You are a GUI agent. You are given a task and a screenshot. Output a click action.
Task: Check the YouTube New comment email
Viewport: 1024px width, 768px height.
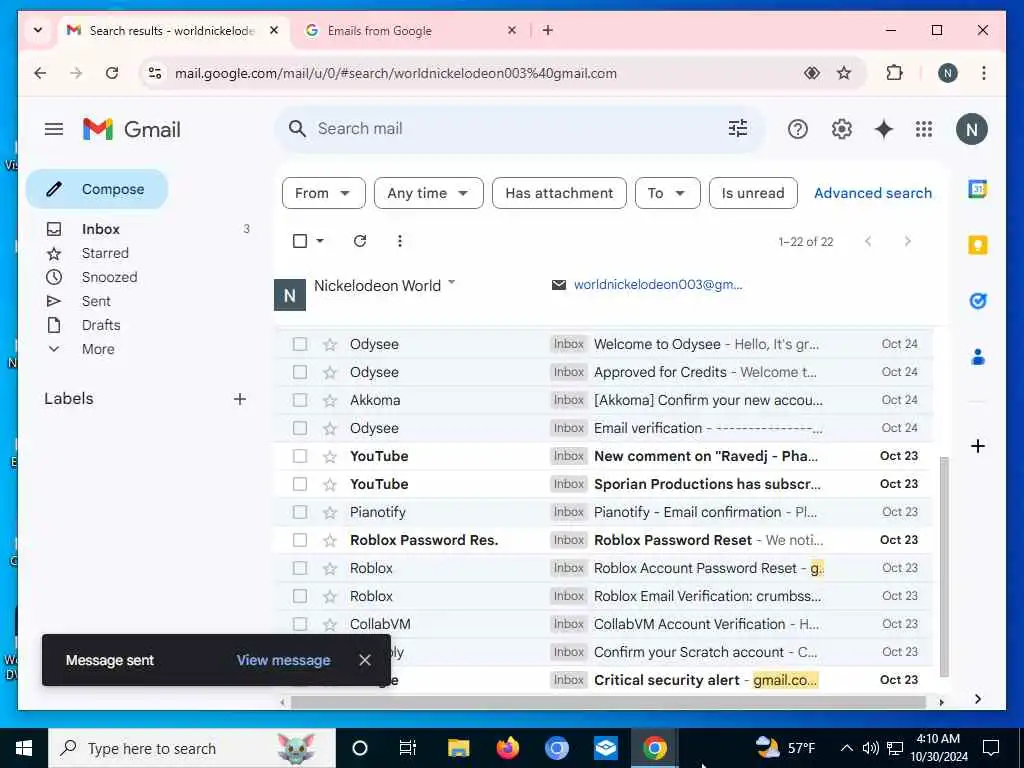click(300, 456)
